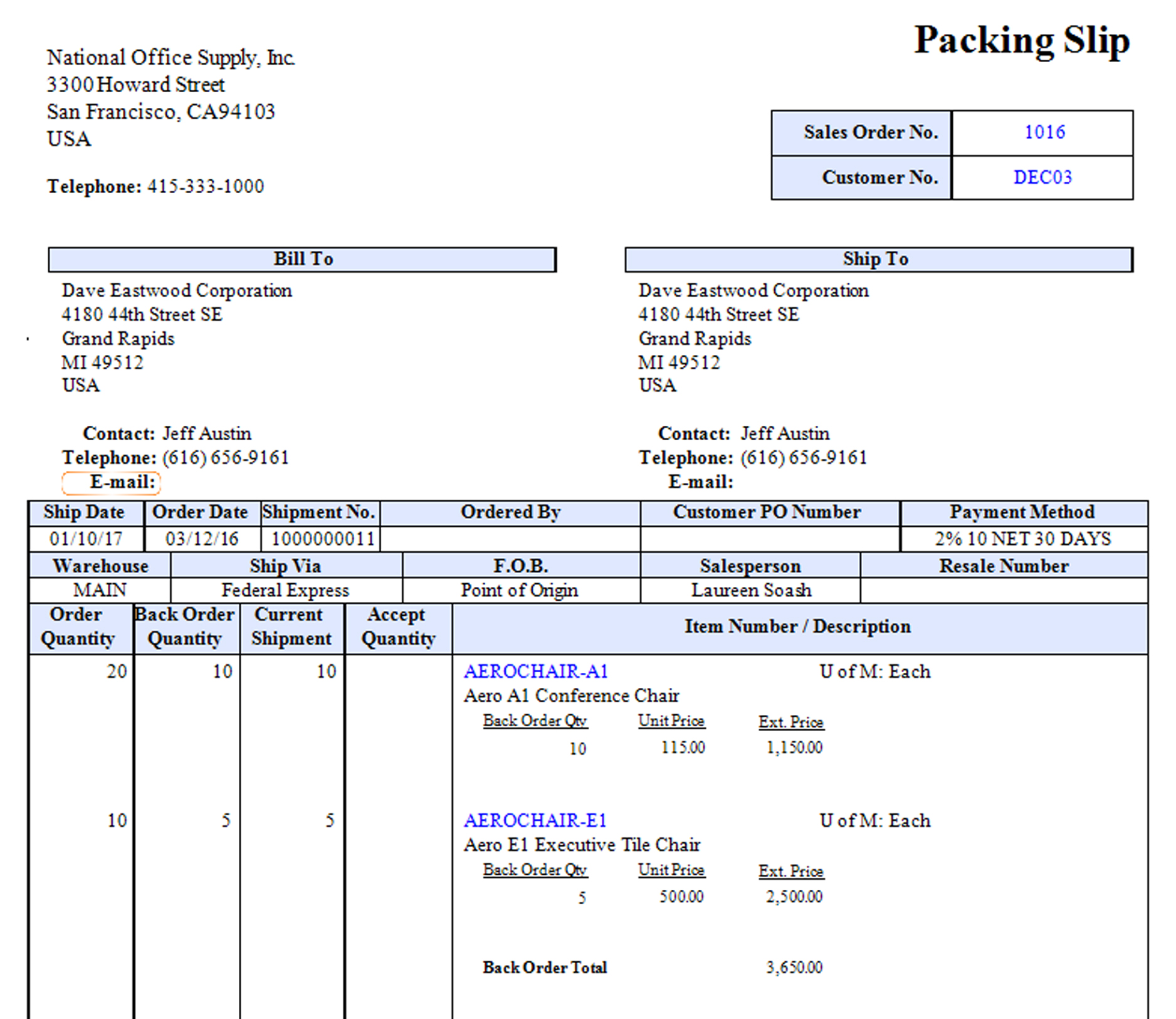Viewport: 1176px width, 1019px height.
Task: Select the 2% 10 NET 30 DAYS payment cell
Action: point(1023,539)
